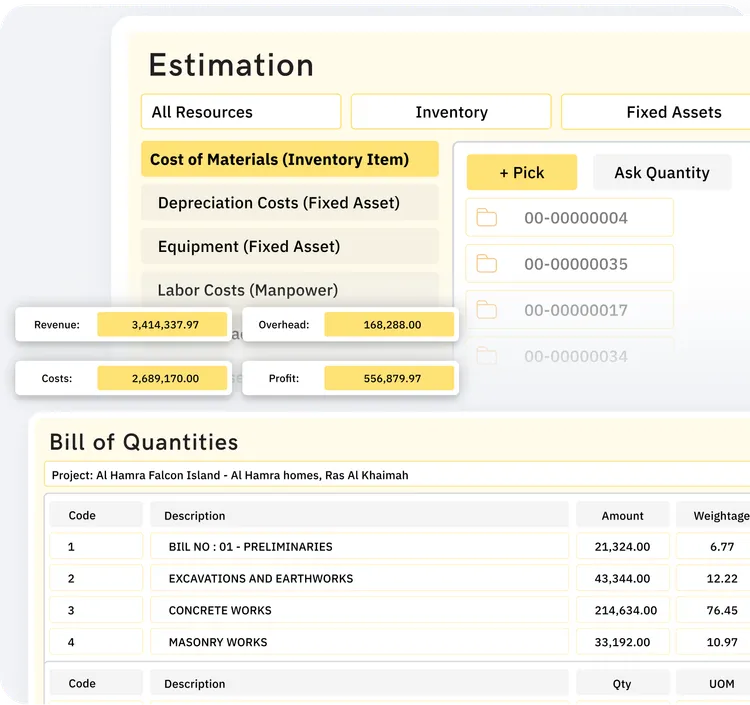This screenshot has width=750, height=705.
Task: Click the Amount column header
Action: [x=622, y=516]
